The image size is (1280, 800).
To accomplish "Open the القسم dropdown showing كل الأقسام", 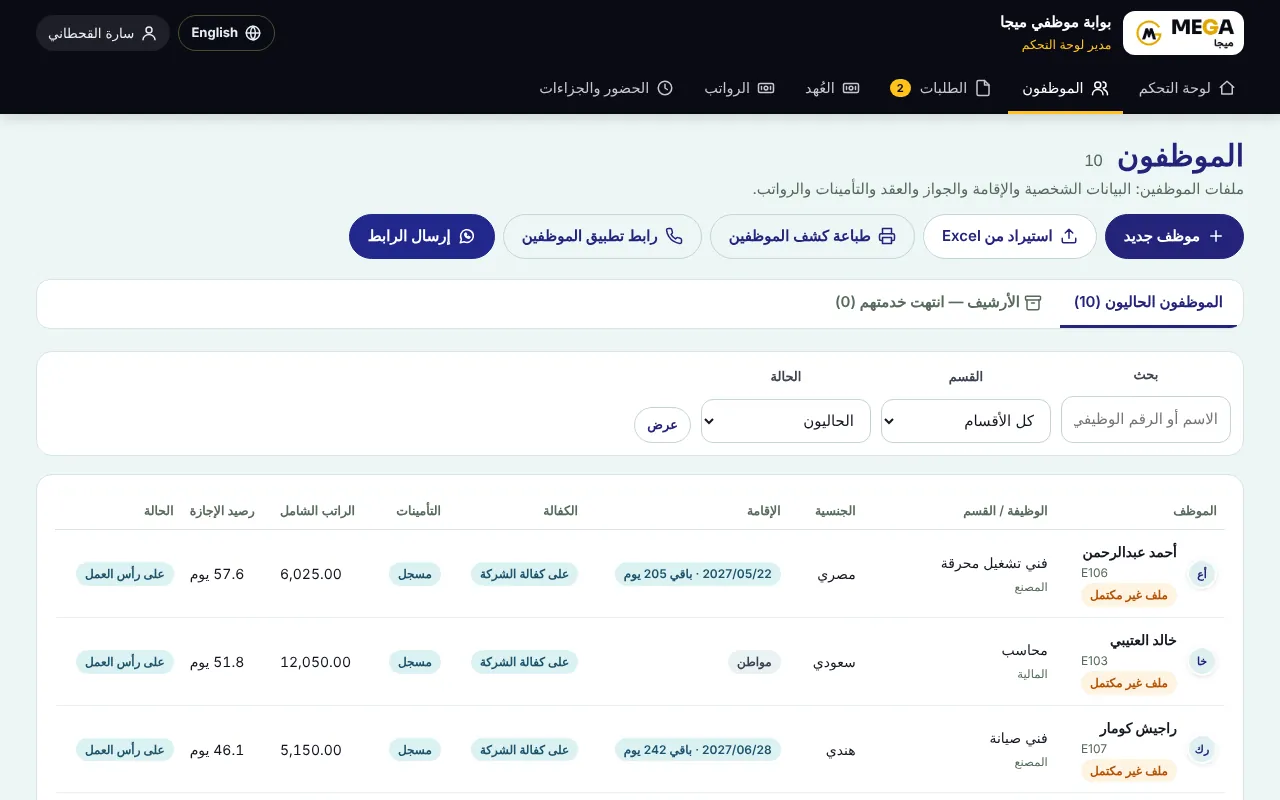I will pyautogui.click(x=966, y=421).
